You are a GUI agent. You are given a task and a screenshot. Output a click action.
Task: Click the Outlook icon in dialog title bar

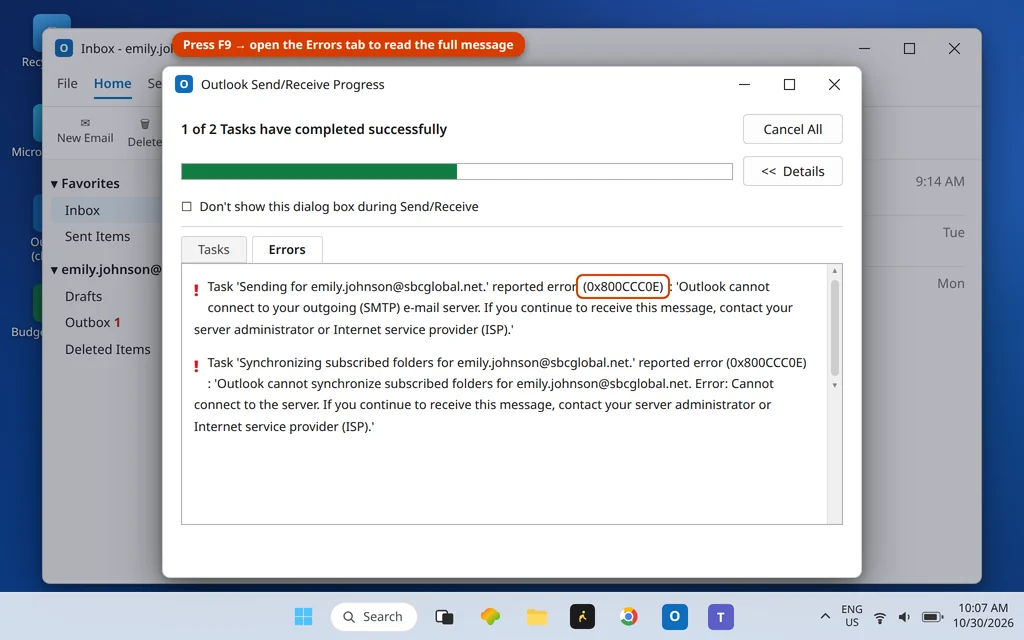(x=184, y=84)
